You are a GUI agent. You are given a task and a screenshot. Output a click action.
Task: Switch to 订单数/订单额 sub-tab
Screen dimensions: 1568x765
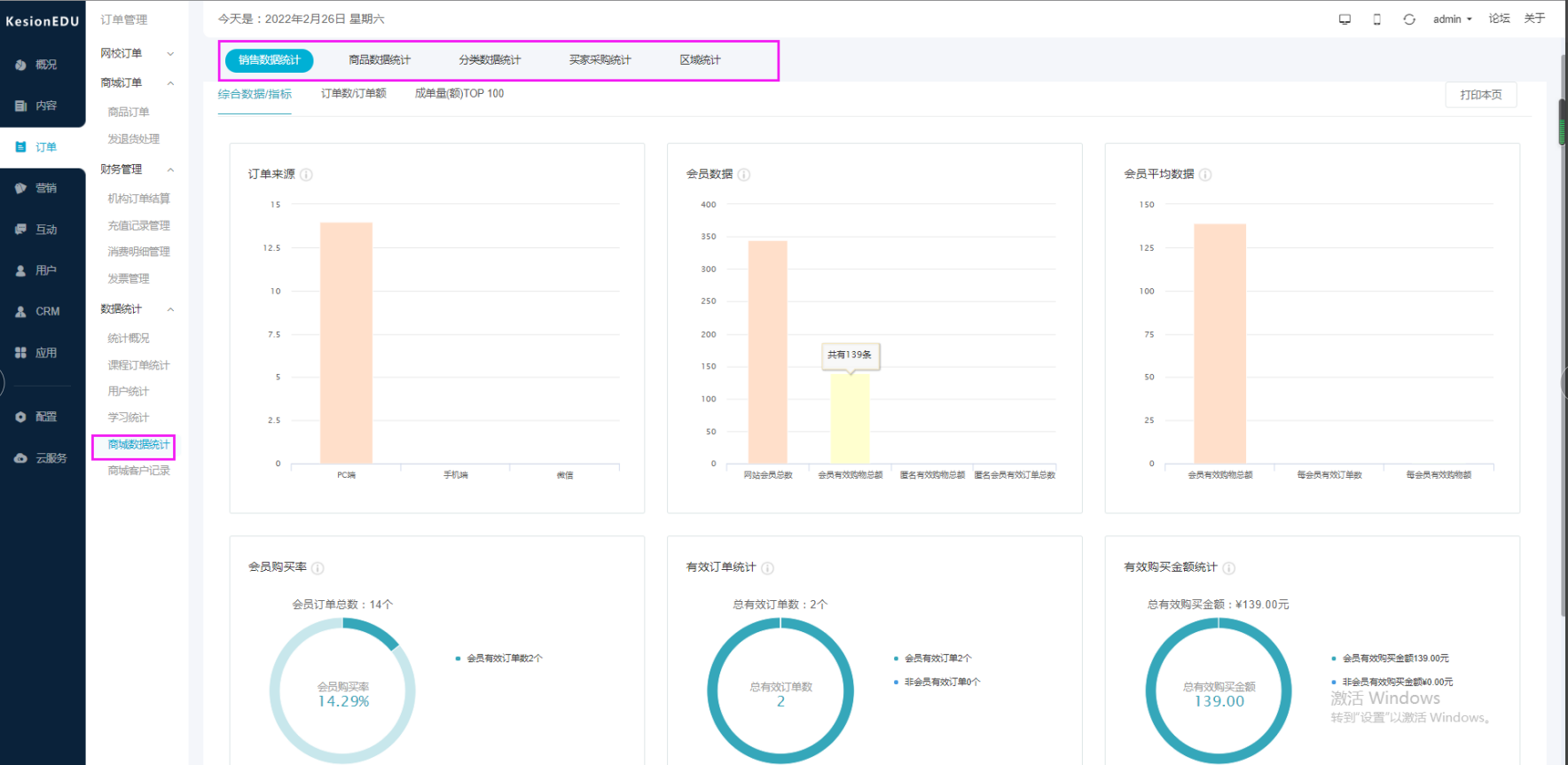click(353, 93)
